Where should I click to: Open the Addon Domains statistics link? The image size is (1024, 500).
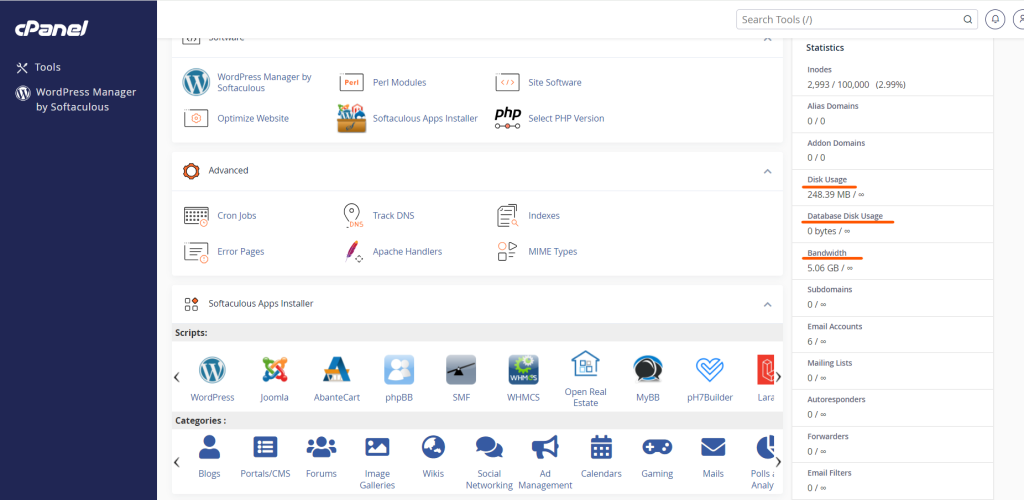coord(835,142)
